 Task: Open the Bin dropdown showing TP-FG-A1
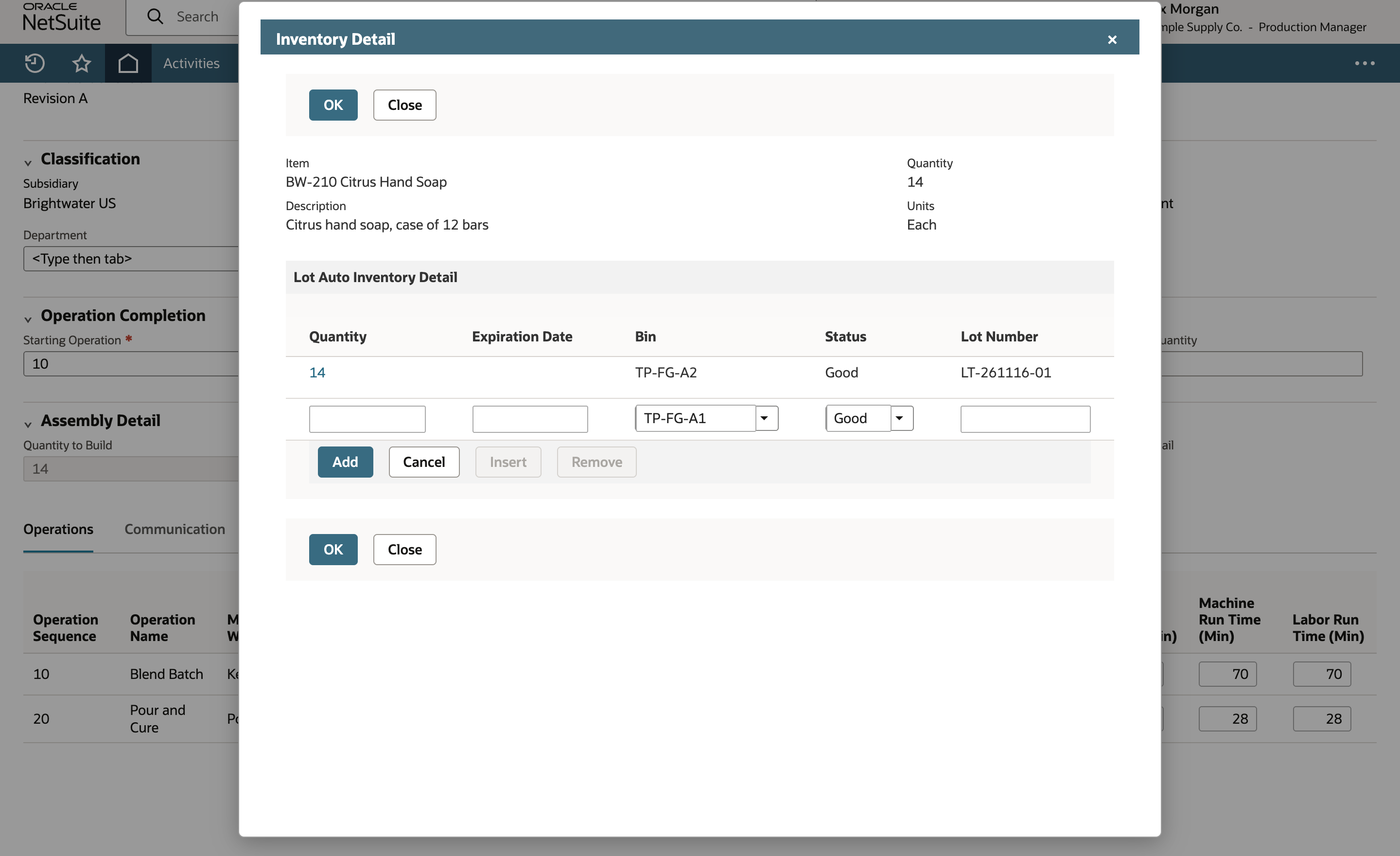[x=706, y=418]
